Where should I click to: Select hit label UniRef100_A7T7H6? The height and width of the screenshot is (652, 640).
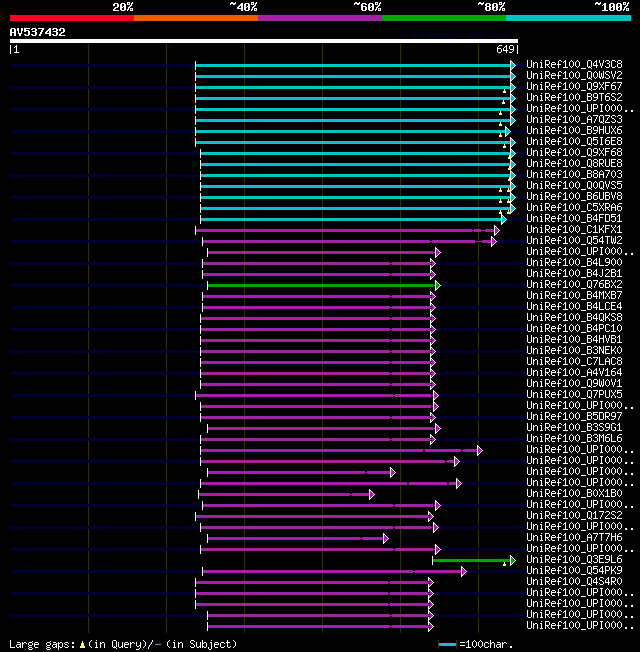pyautogui.click(x=574, y=538)
